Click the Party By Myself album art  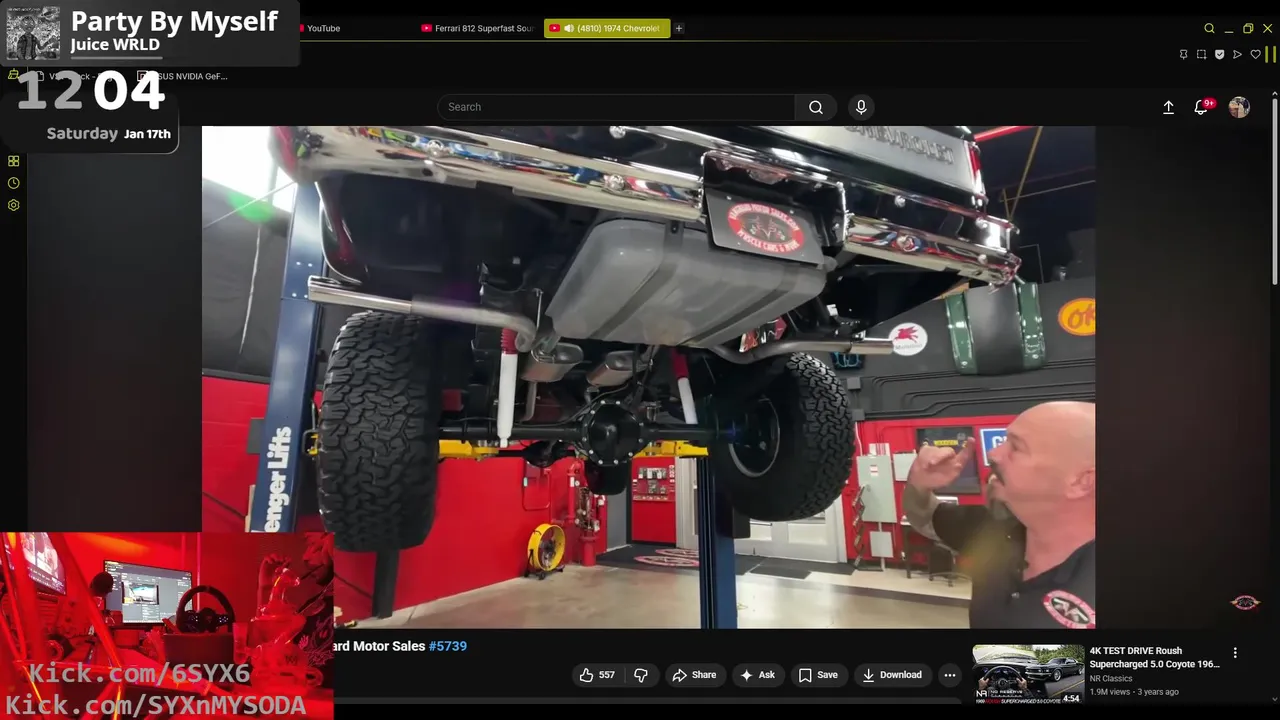tap(33, 33)
